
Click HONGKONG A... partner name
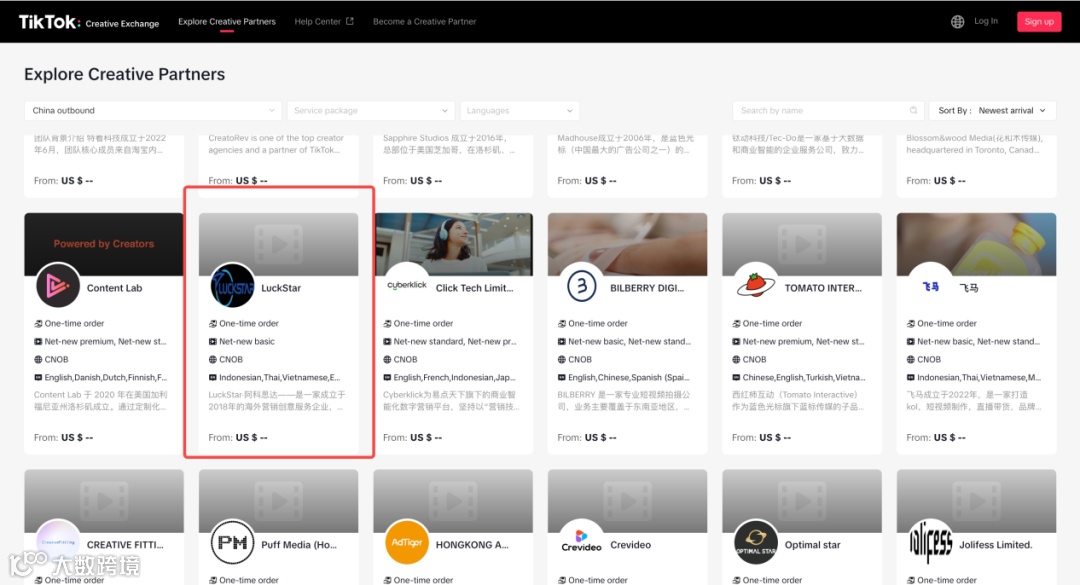pos(472,544)
